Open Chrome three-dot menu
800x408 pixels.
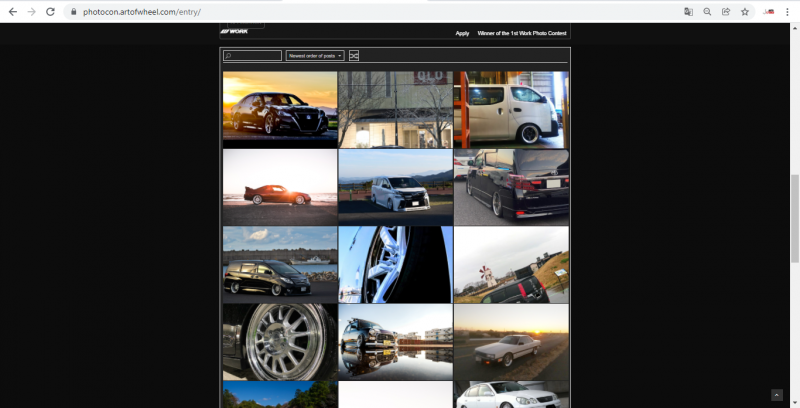click(787, 11)
